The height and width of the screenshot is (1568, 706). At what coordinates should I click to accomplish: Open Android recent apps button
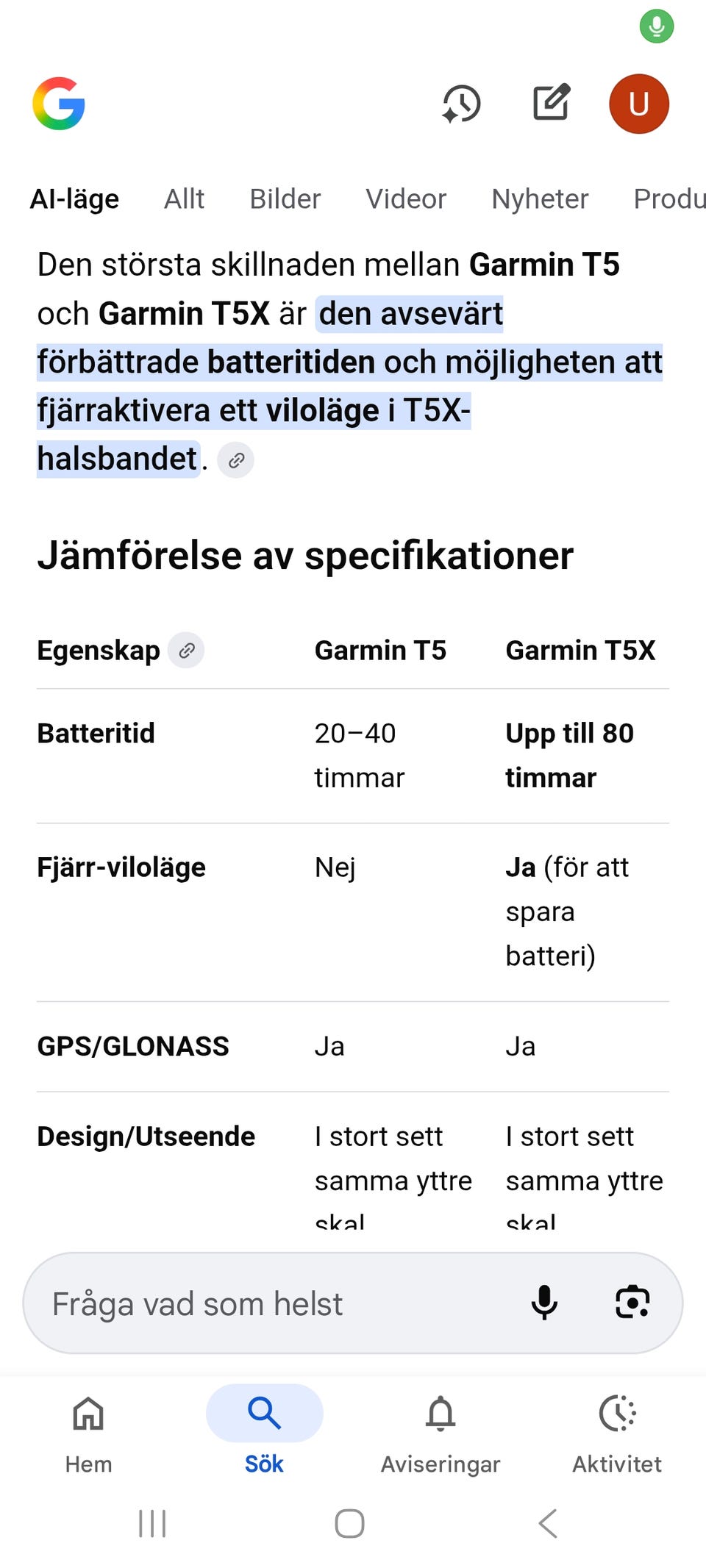coord(152,1523)
